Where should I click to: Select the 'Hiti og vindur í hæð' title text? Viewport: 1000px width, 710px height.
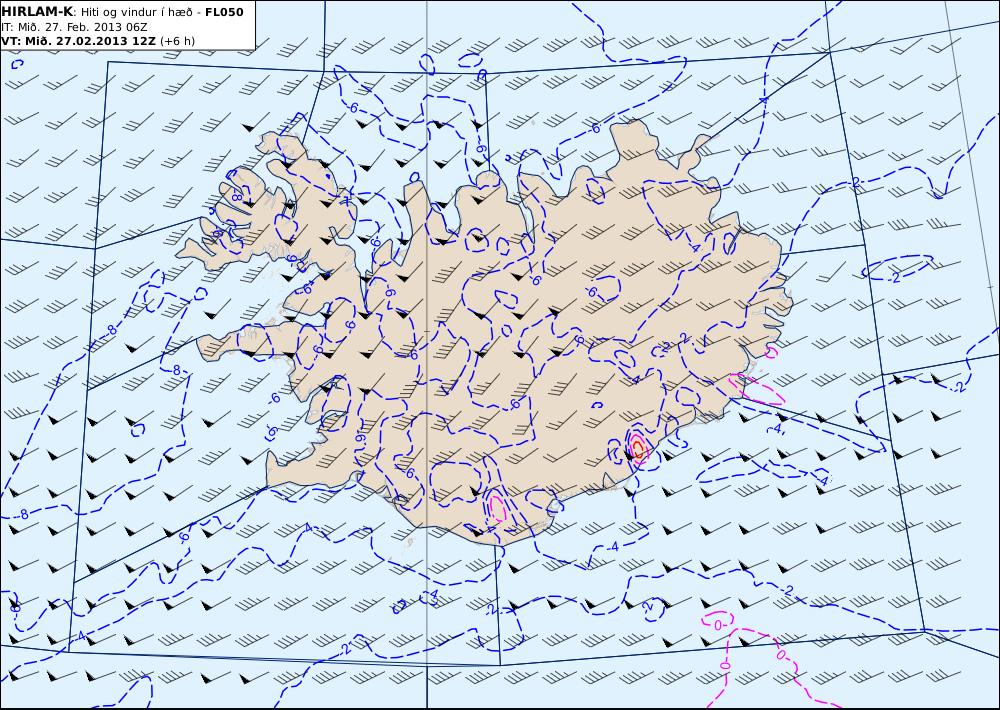pos(135,12)
